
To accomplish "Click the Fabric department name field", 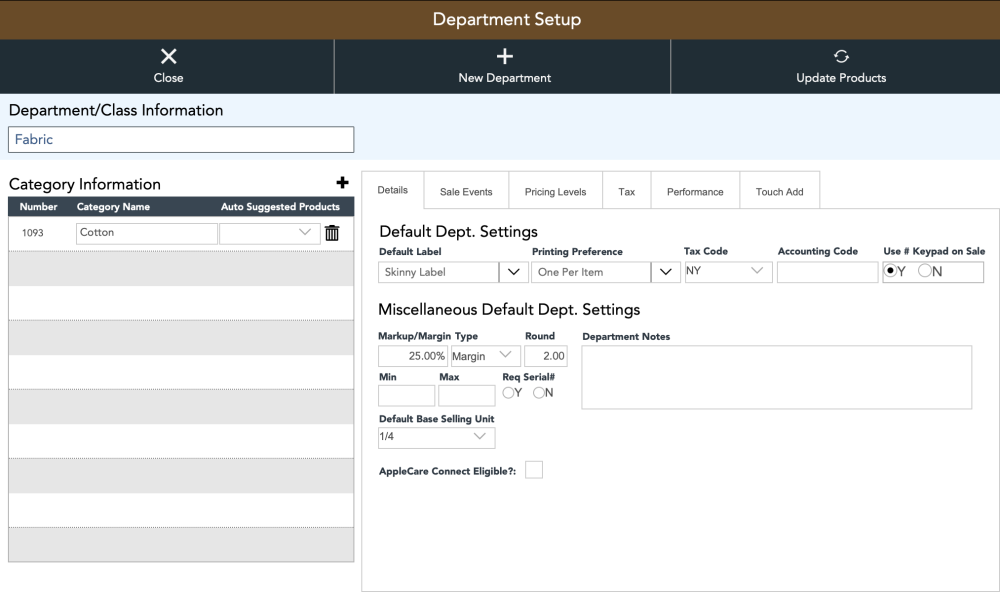I will (x=181, y=139).
